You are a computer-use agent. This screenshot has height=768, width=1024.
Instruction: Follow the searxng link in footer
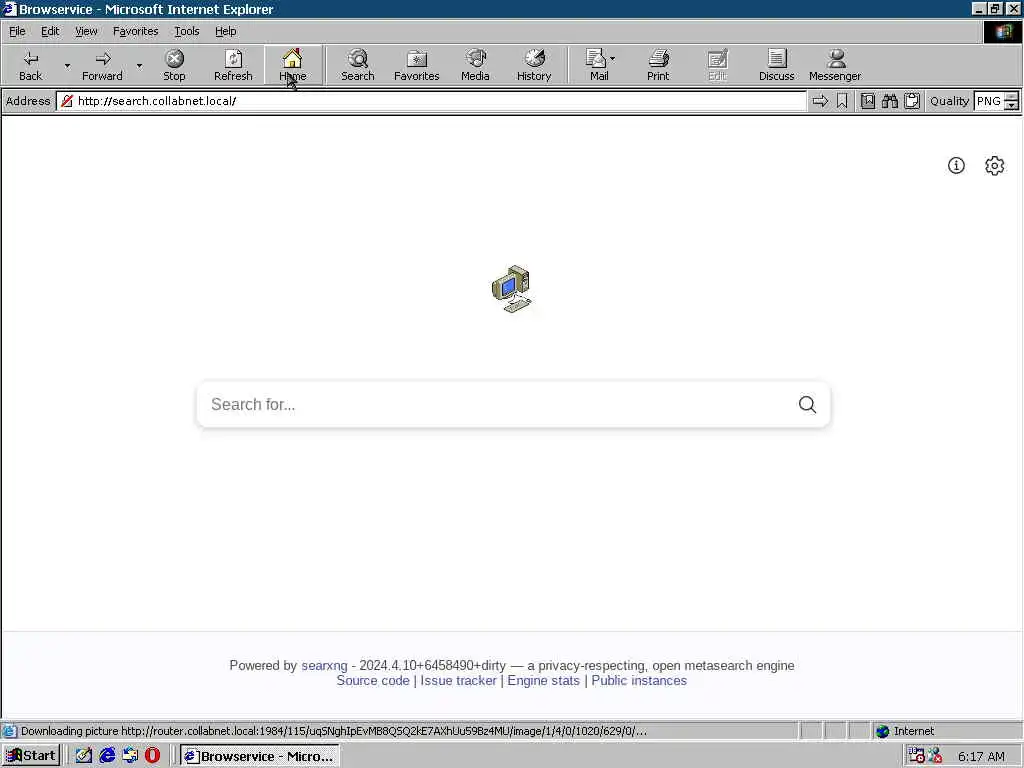[324, 665]
